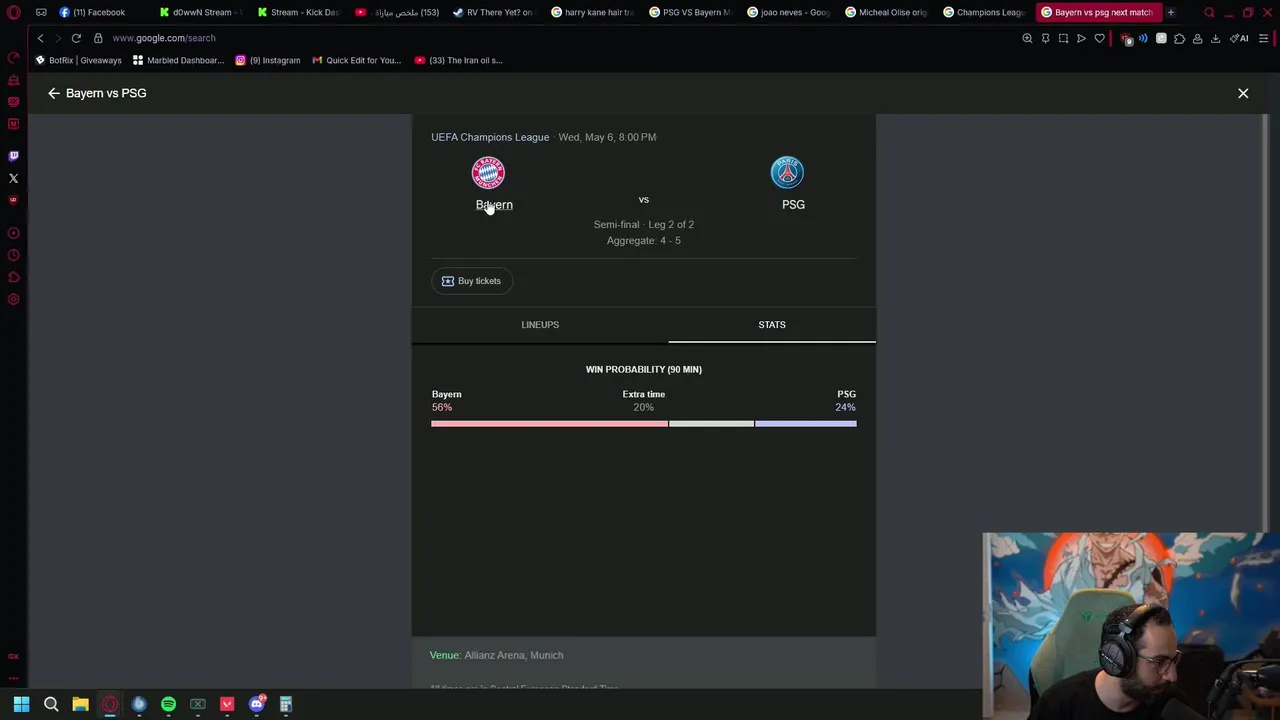Click the Bayern Munich club crest
This screenshot has width=1280, height=720.
tap(488, 173)
